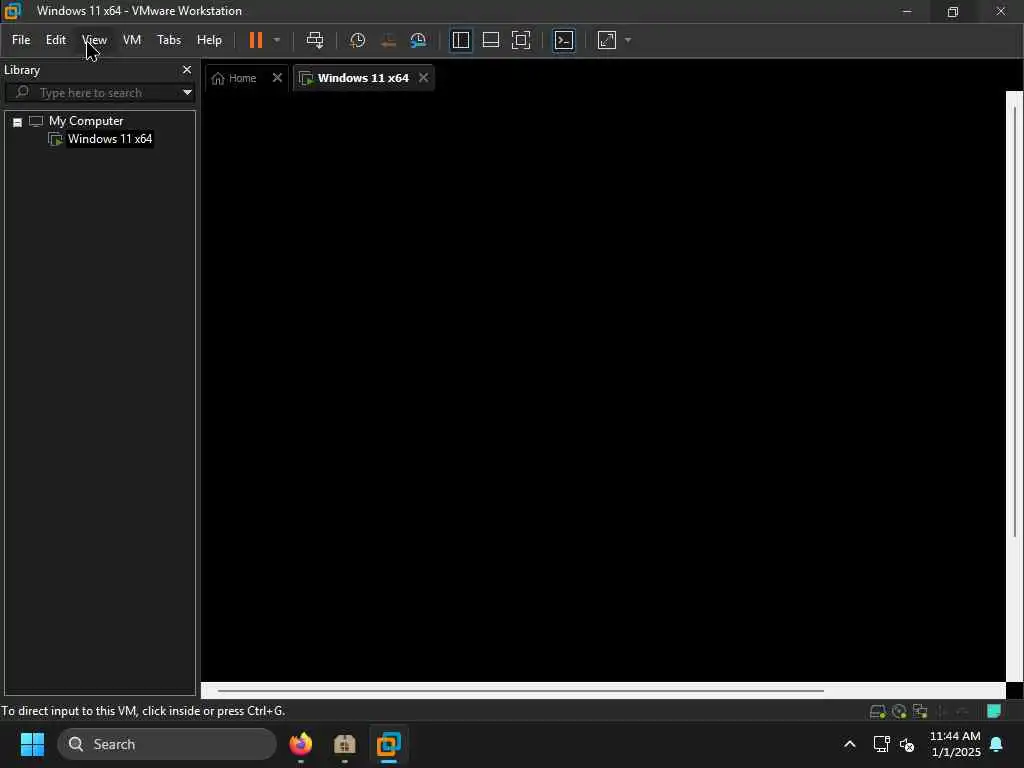Open the power options dropdown arrow
The width and height of the screenshot is (1024, 768).
point(277,40)
